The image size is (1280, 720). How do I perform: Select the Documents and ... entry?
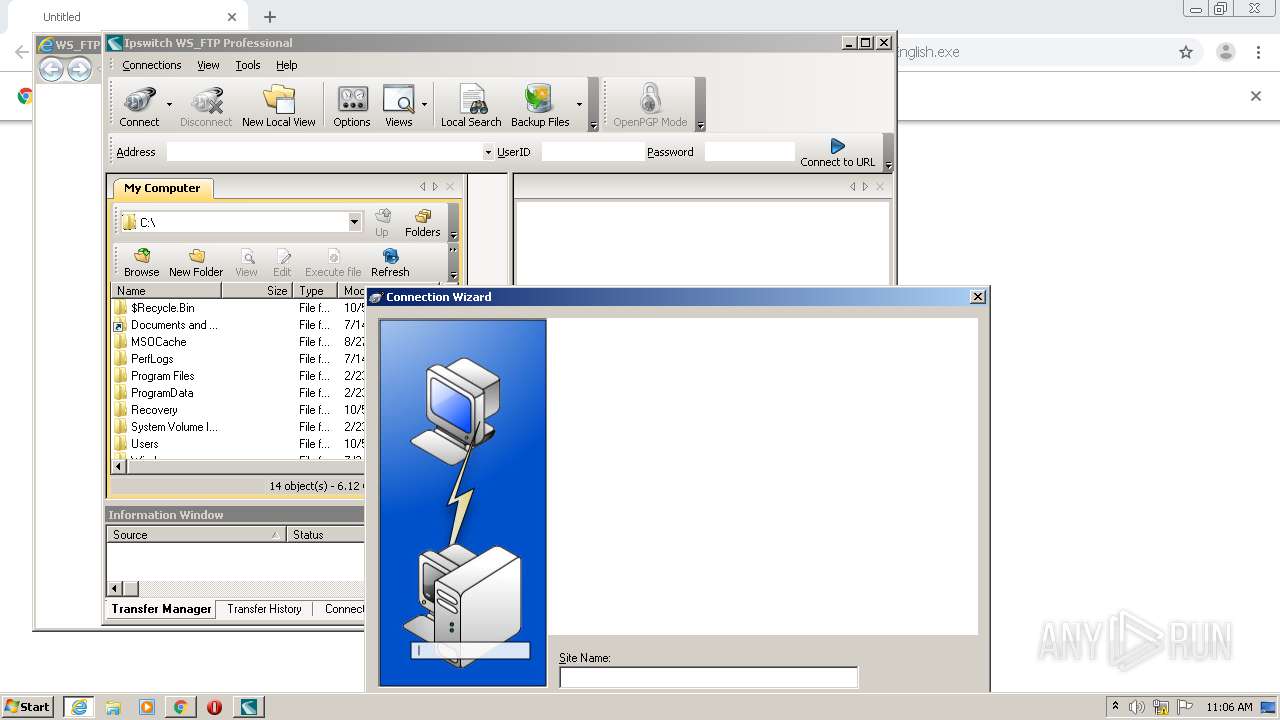pyautogui.click(x=174, y=325)
